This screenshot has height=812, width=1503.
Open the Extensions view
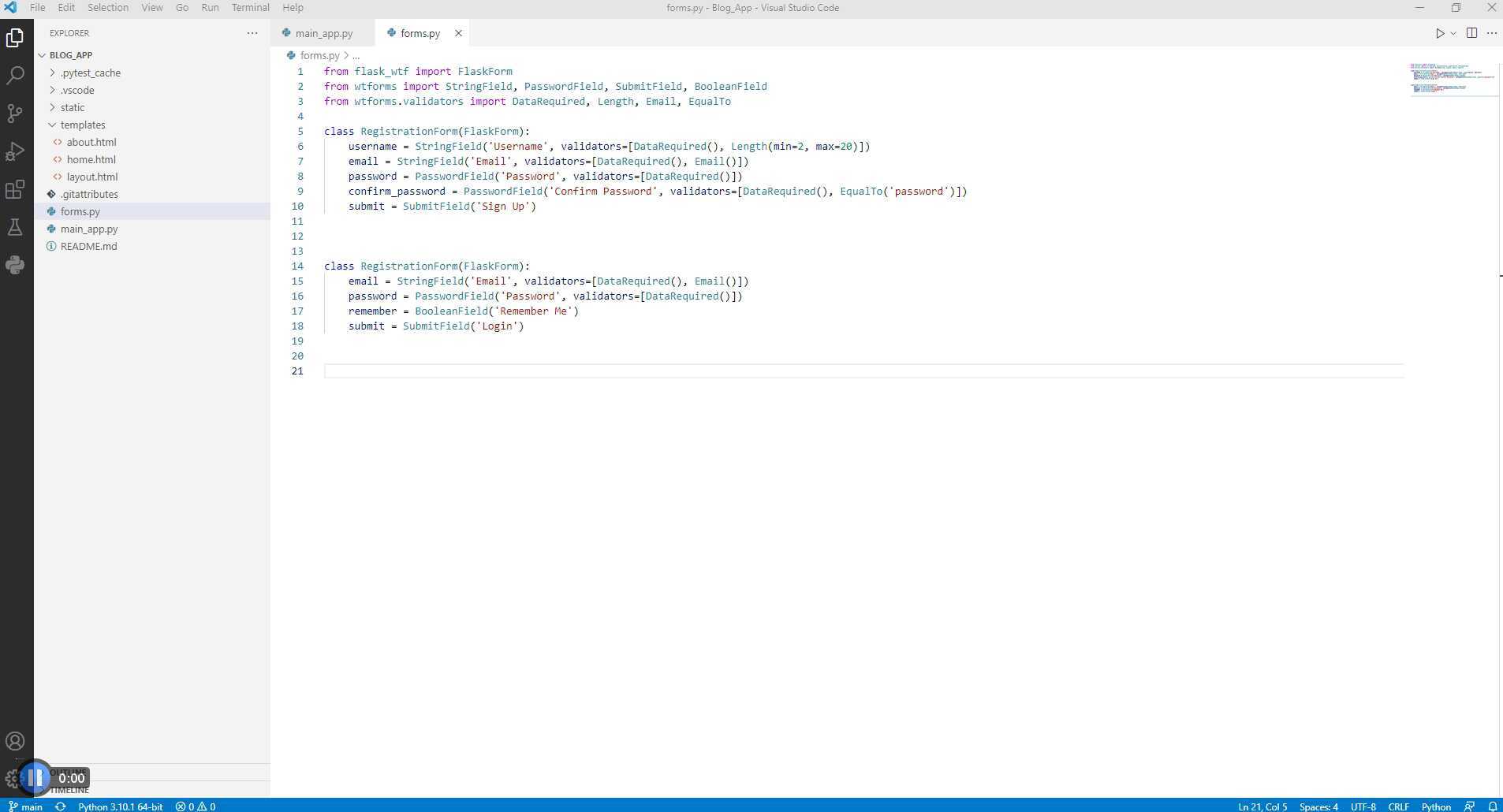pos(15,189)
